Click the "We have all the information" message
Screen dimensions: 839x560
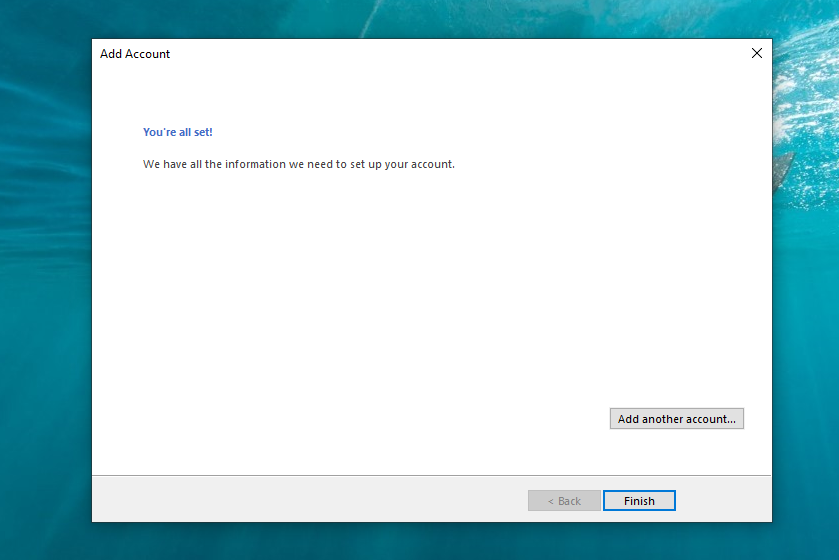pos(299,164)
